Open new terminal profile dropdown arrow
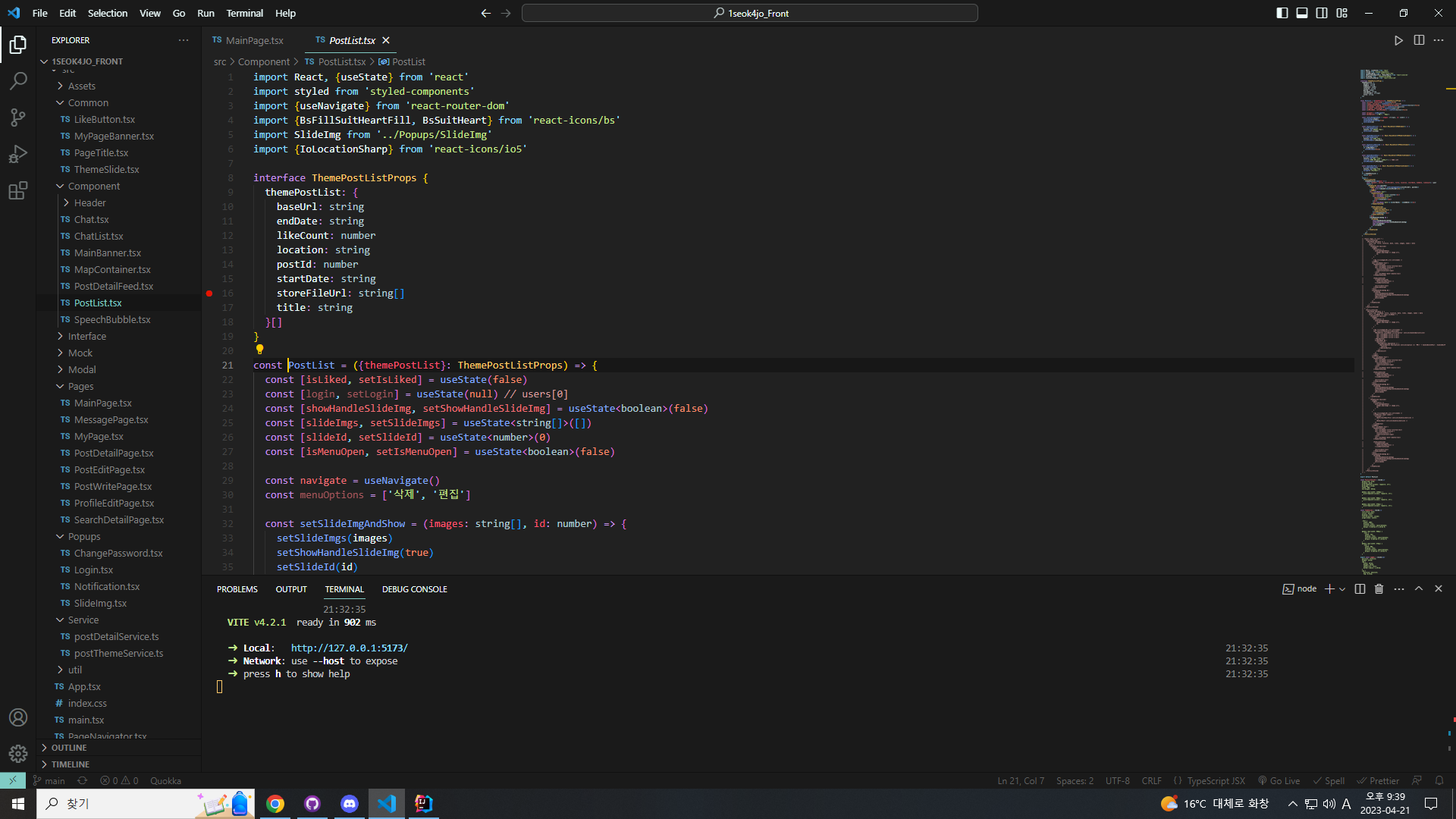This screenshot has width=1456, height=819. click(x=1342, y=588)
